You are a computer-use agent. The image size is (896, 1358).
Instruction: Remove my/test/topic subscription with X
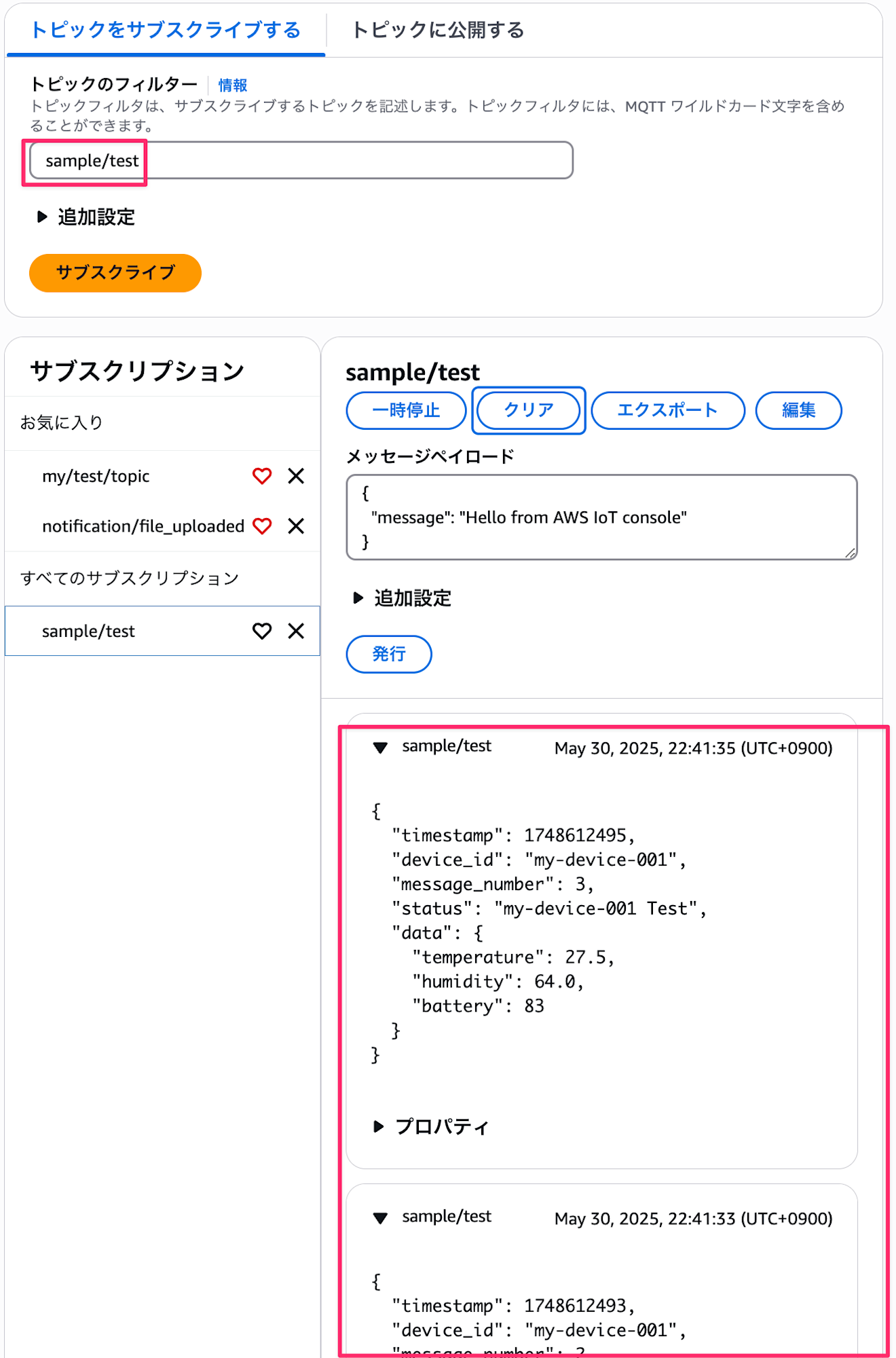click(296, 476)
